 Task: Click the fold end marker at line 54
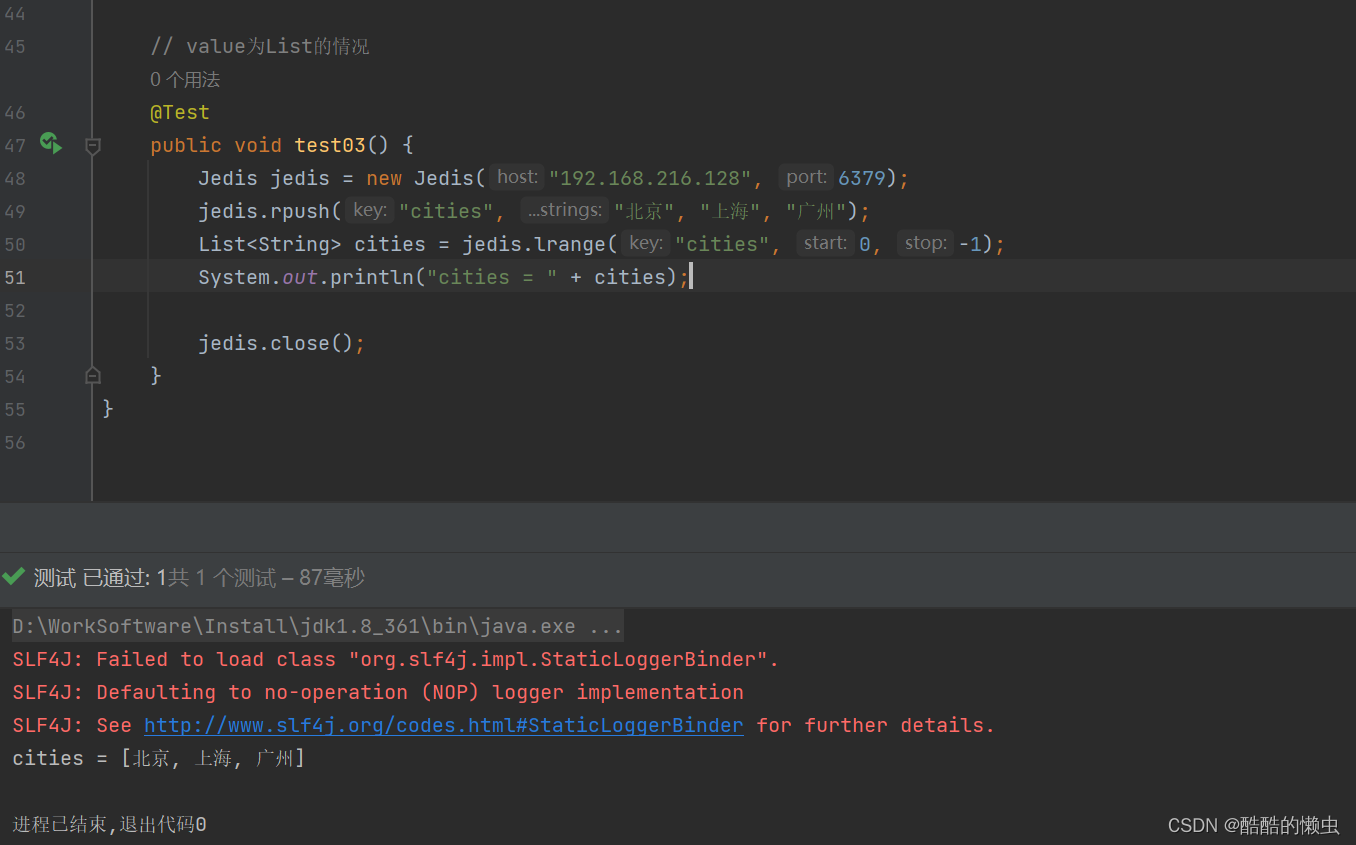tap(93, 375)
